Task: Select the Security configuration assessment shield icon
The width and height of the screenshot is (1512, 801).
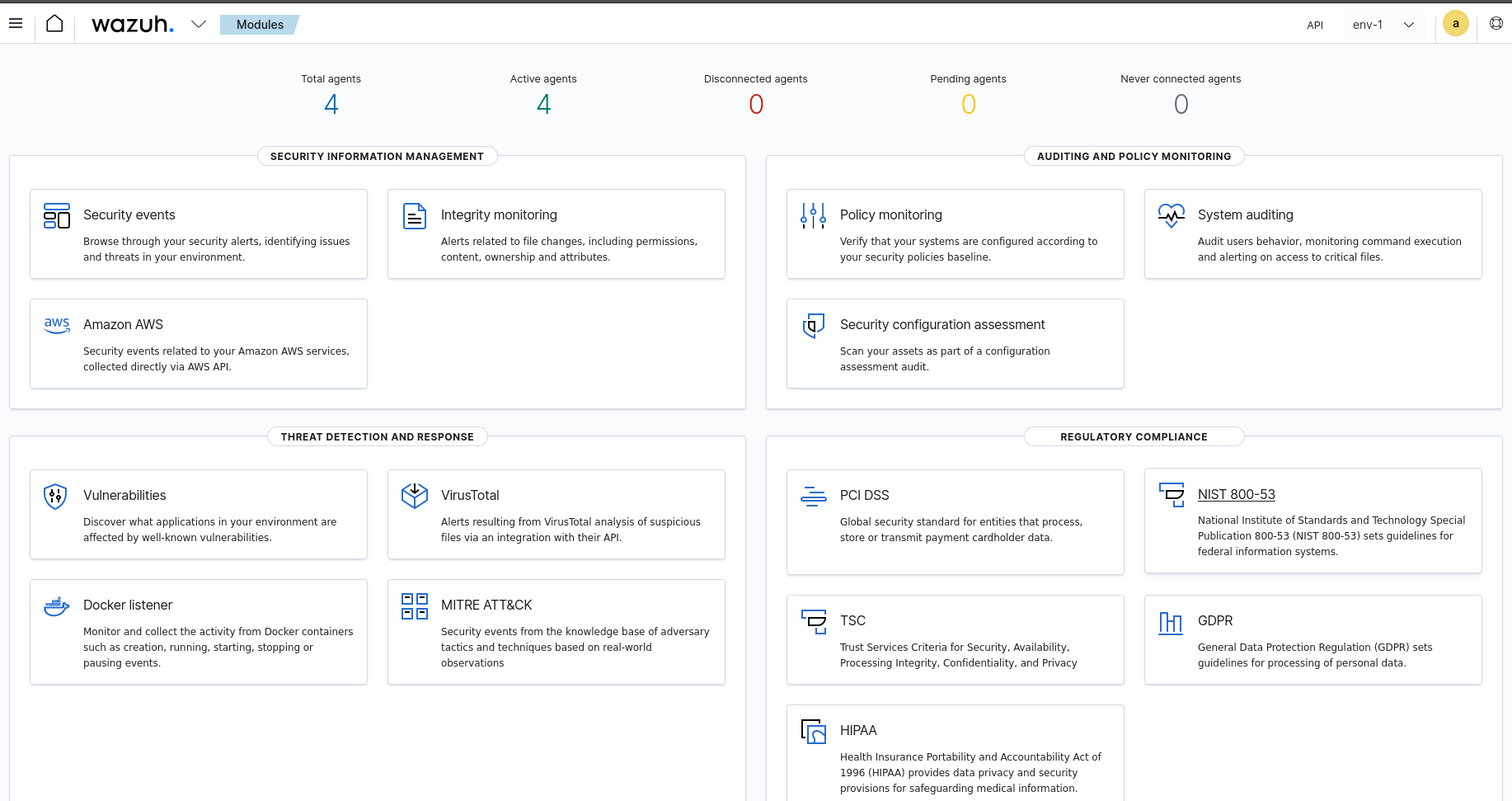Action: [813, 326]
